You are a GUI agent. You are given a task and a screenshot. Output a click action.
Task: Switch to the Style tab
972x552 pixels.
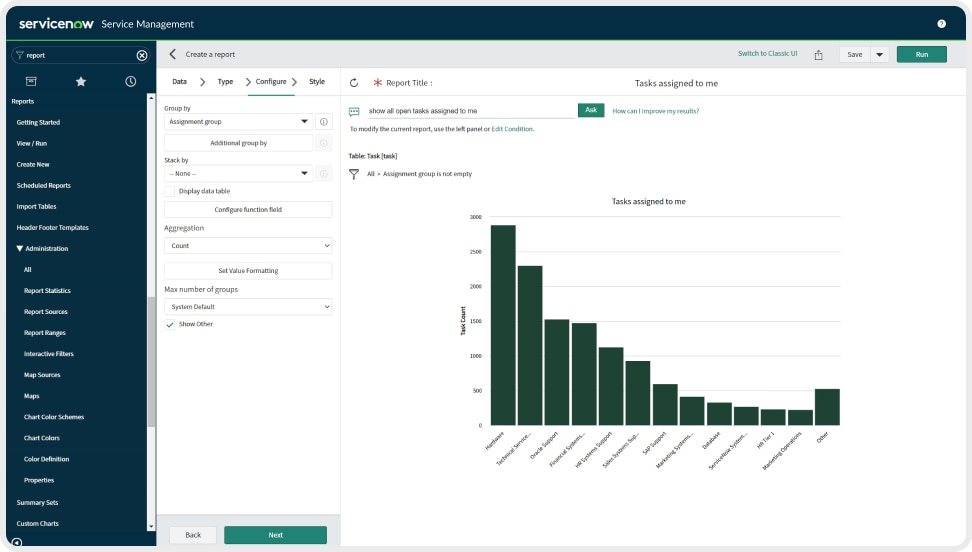316,81
